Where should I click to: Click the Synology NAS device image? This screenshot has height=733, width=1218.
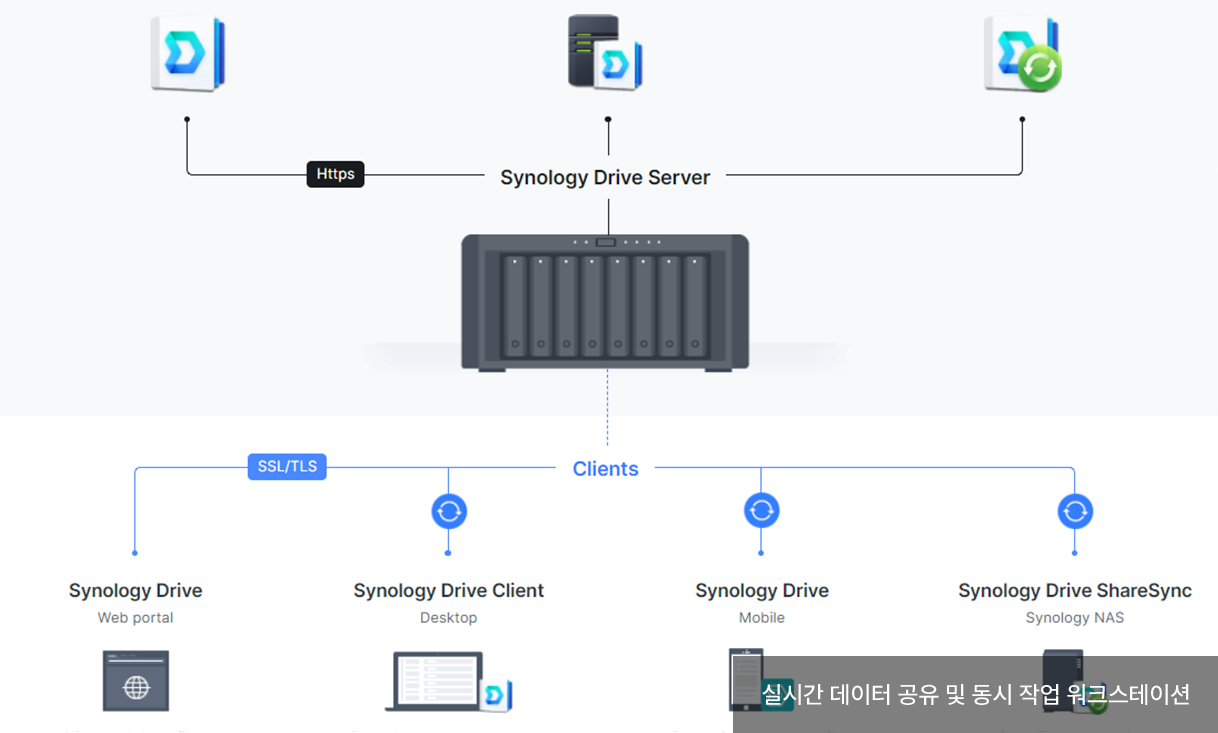coord(605,303)
